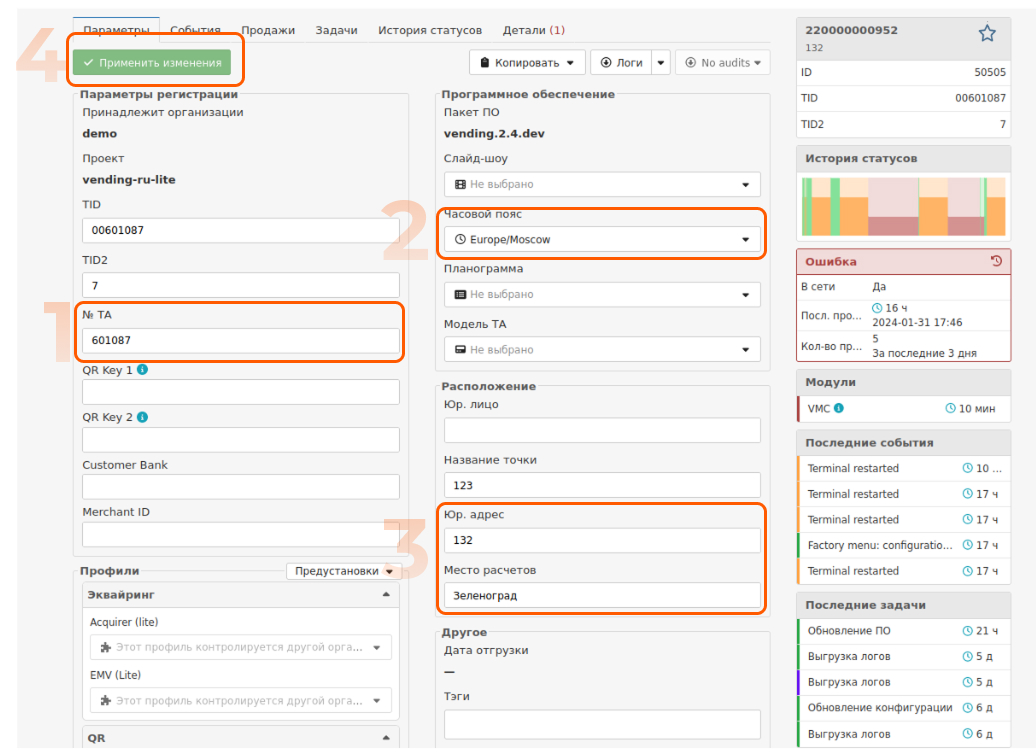Open the Acquirer (lite) profile dropdown

(x=240, y=648)
